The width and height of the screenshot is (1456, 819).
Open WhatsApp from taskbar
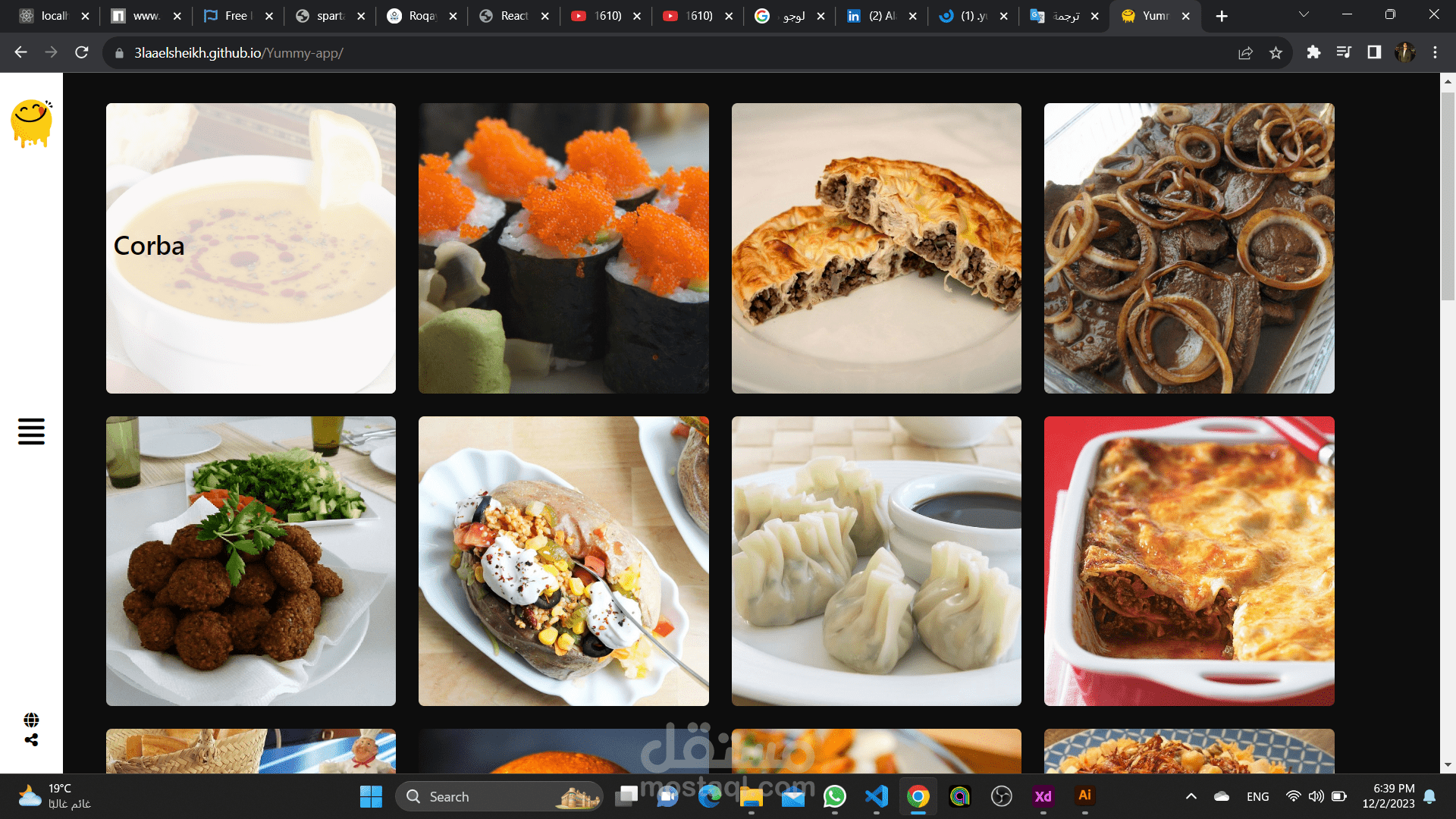835,796
